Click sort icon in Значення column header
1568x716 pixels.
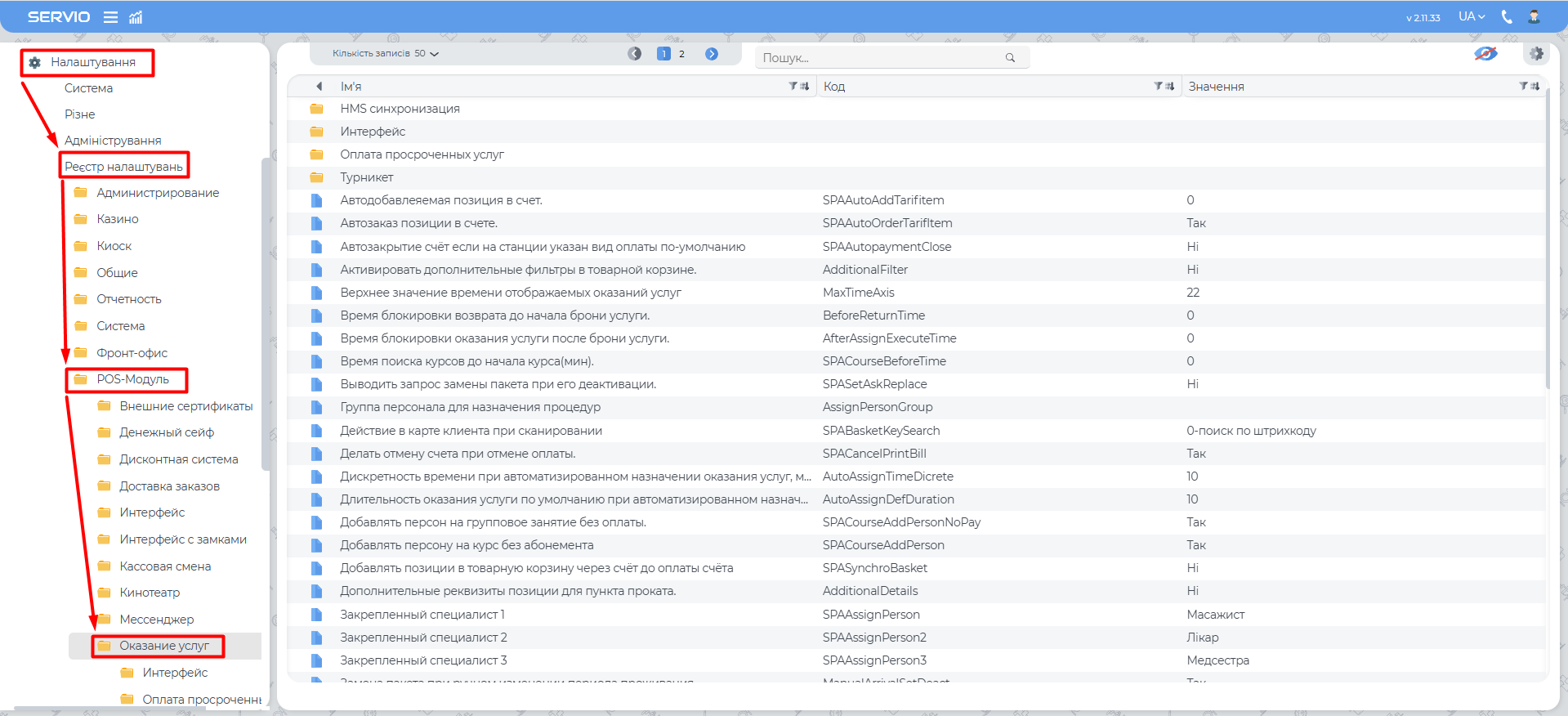[x=1534, y=86]
